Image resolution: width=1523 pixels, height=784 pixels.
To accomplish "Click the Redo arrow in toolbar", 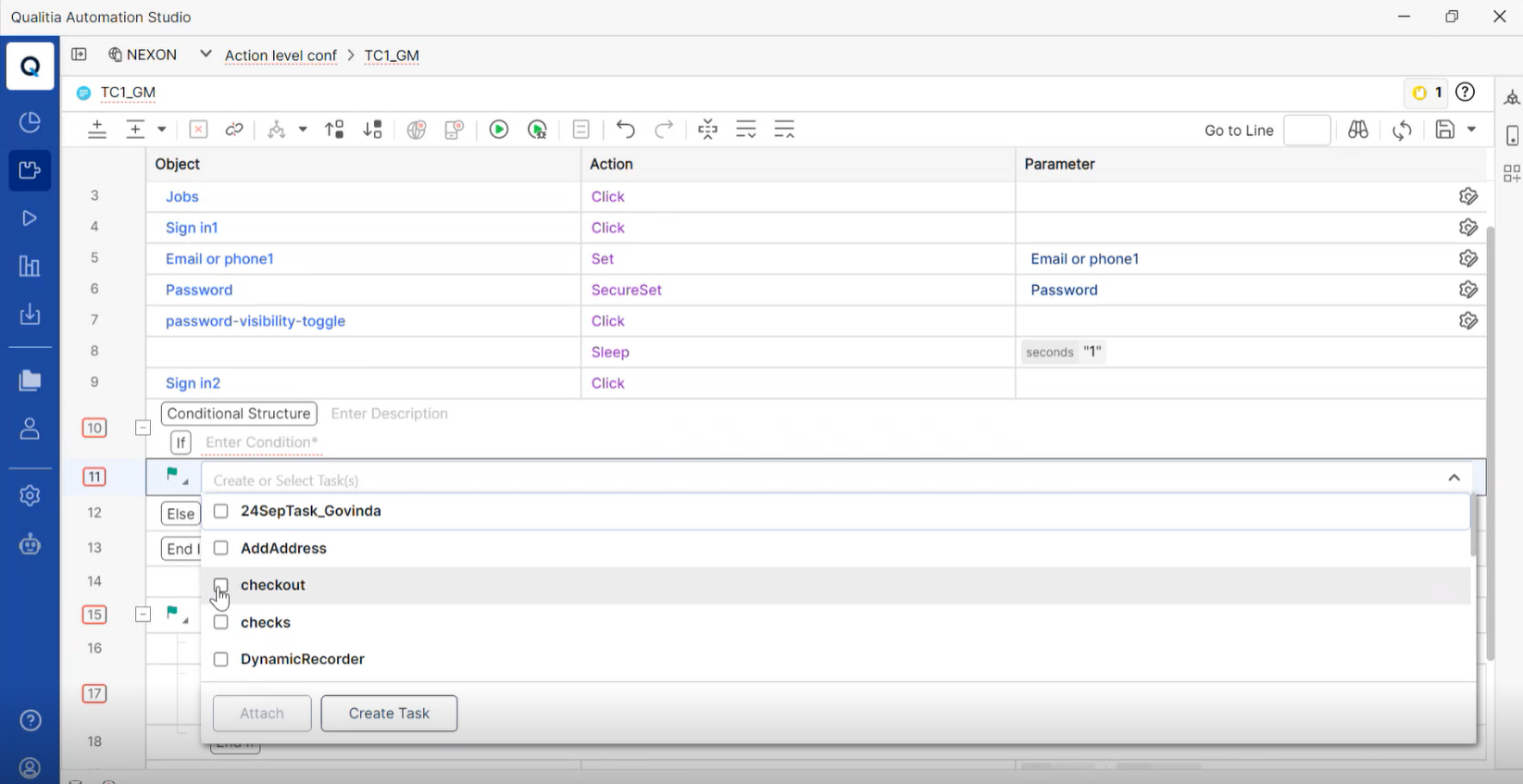I will [664, 130].
